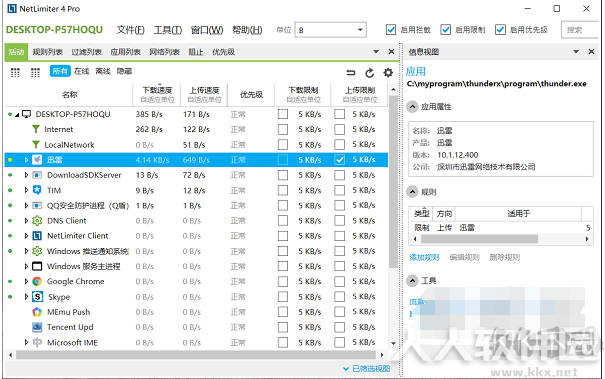Screen dimensions: 605x379
Task: Enable download limit checkbox for Google Chrome
Action: (x=283, y=281)
